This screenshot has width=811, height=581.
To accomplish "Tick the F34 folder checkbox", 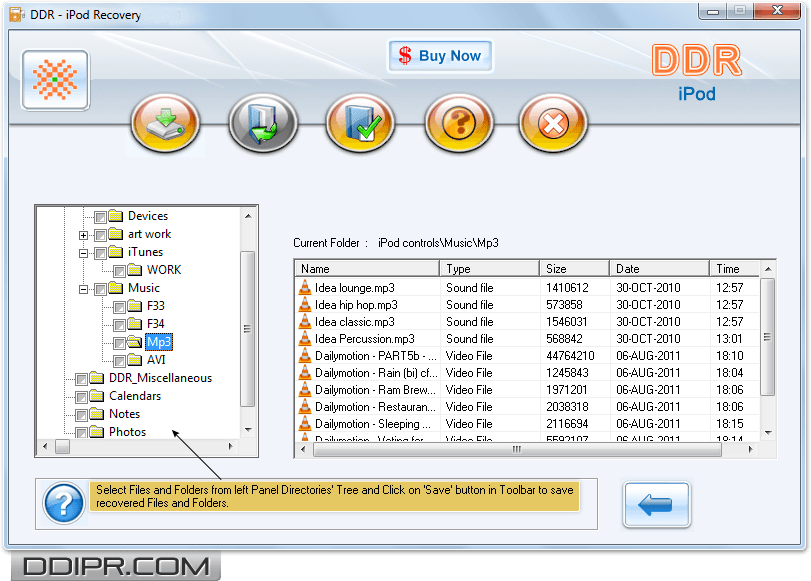I will pos(119,325).
